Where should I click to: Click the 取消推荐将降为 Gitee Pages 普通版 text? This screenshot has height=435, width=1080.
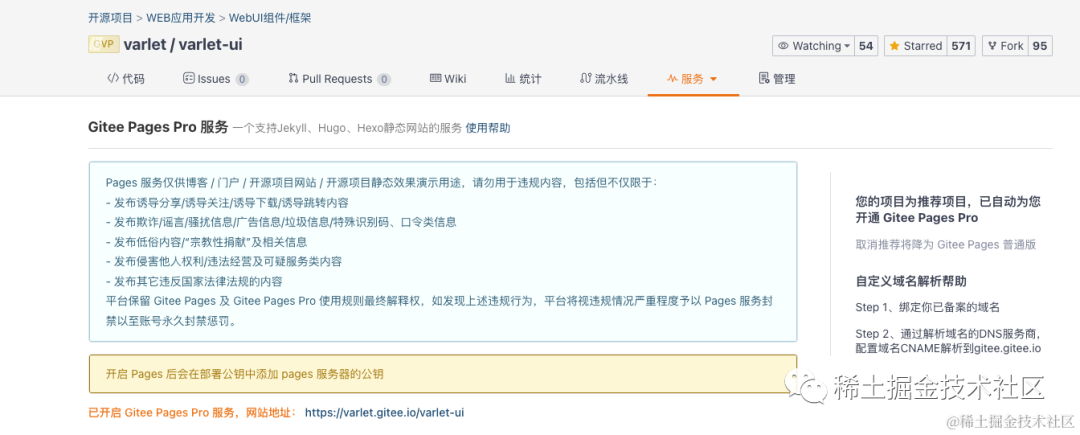tap(946, 244)
